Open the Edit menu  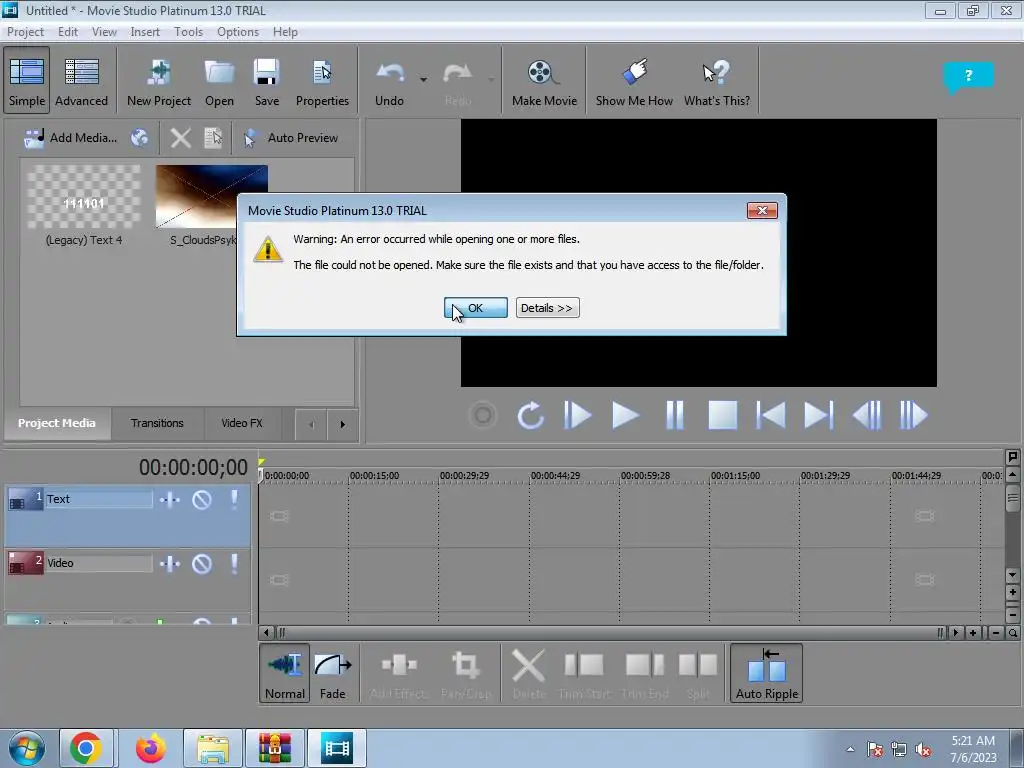(68, 32)
